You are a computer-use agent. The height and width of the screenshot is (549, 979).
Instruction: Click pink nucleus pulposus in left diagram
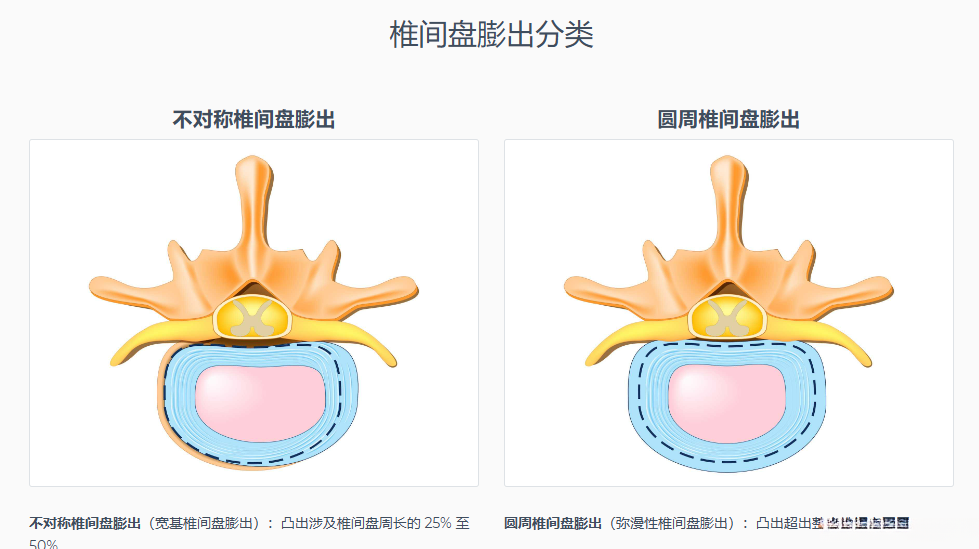(261, 403)
